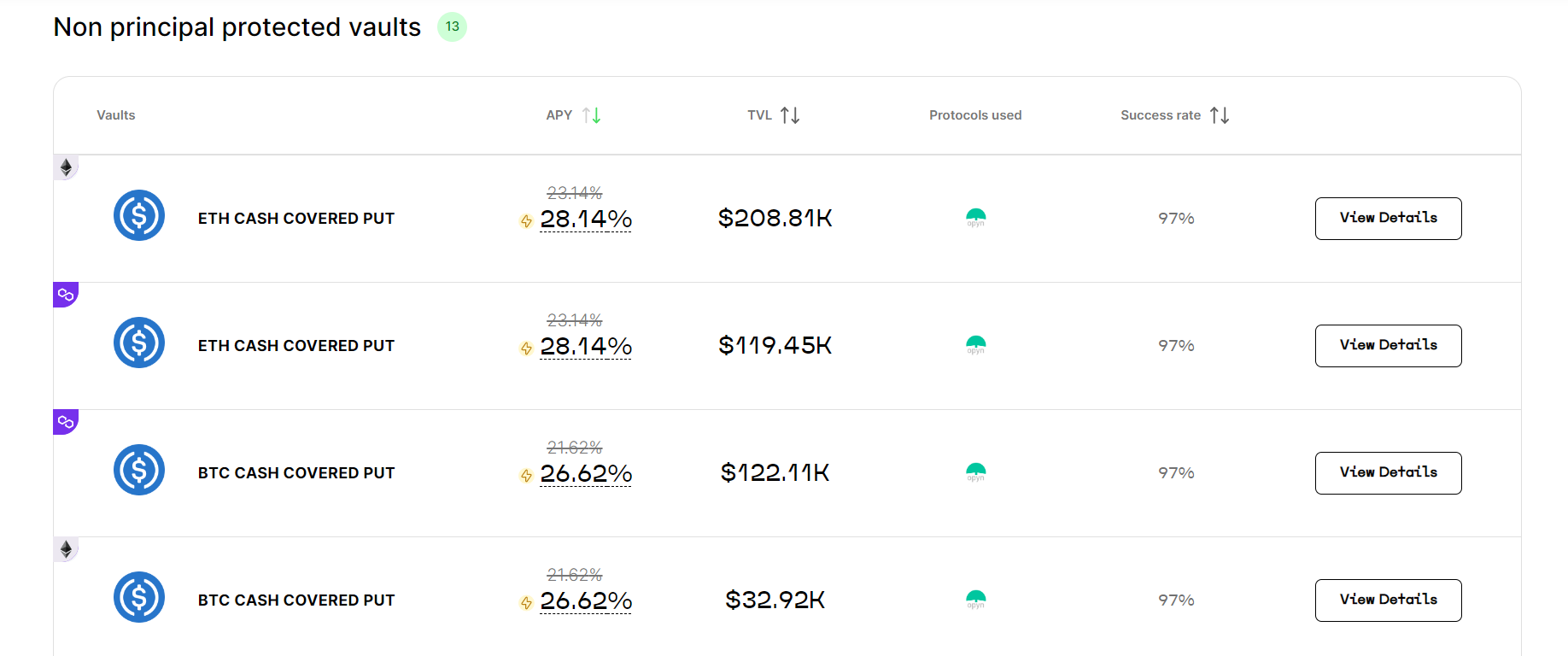Click Opyn protocol icon in $208.81K row

[x=975, y=218]
